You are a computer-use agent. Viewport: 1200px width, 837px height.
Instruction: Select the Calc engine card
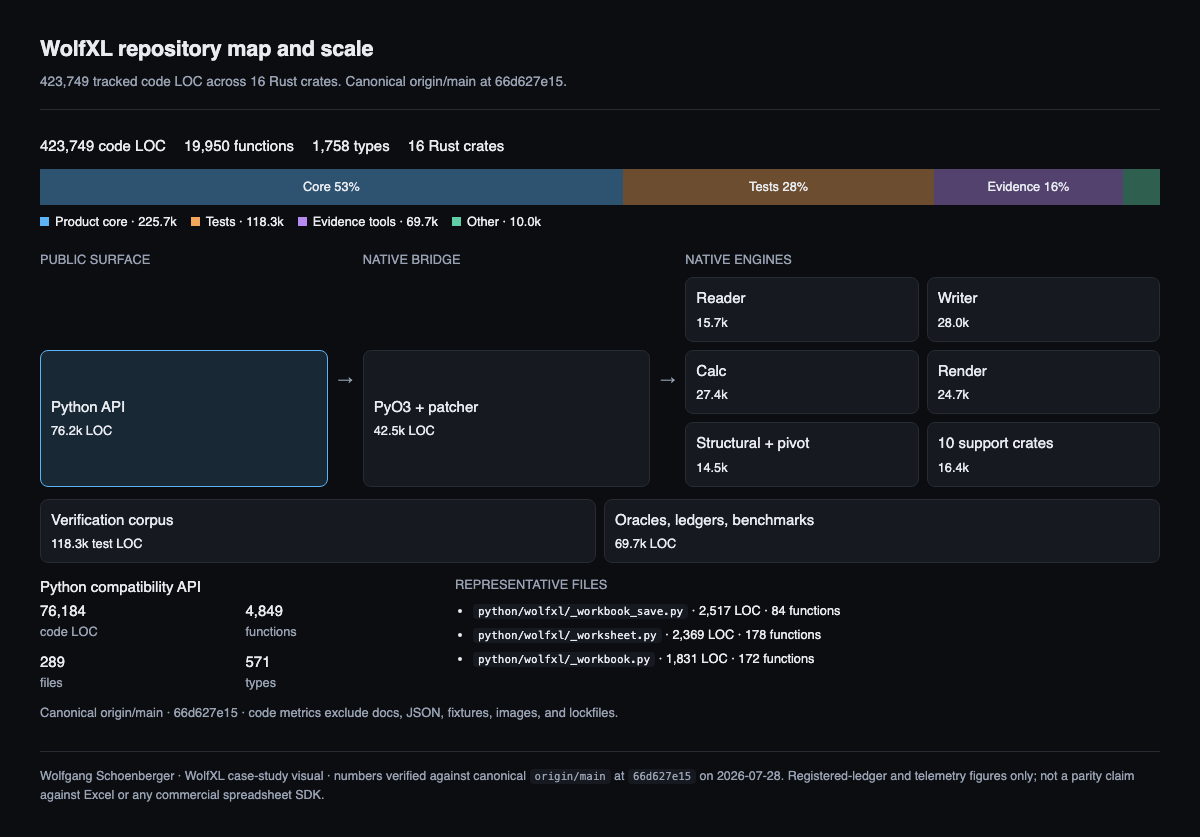pos(802,382)
